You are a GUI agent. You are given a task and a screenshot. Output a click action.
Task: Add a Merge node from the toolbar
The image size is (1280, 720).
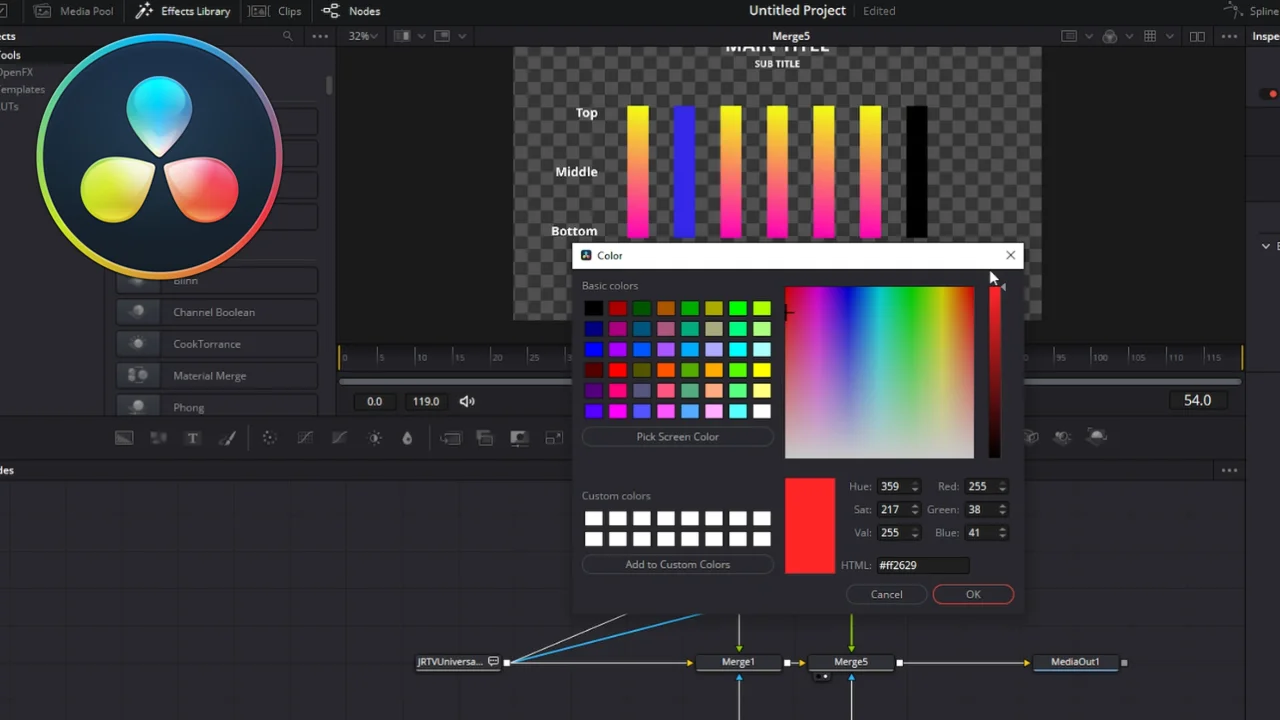[x=451, y=438]
